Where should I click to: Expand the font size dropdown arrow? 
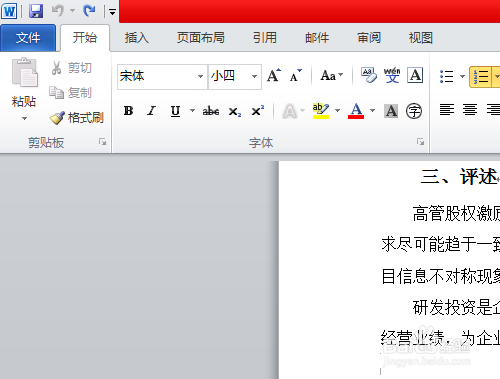pyautogui.click(x=254, y=76)
